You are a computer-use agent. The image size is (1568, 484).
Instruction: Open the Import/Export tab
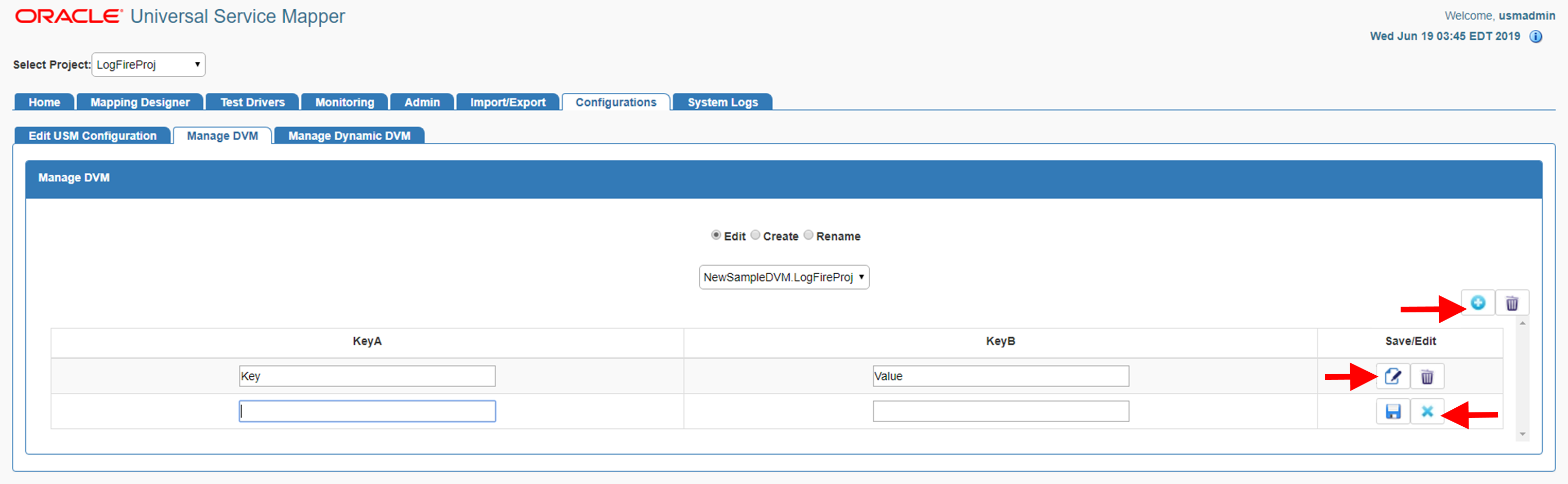(508, 103)
